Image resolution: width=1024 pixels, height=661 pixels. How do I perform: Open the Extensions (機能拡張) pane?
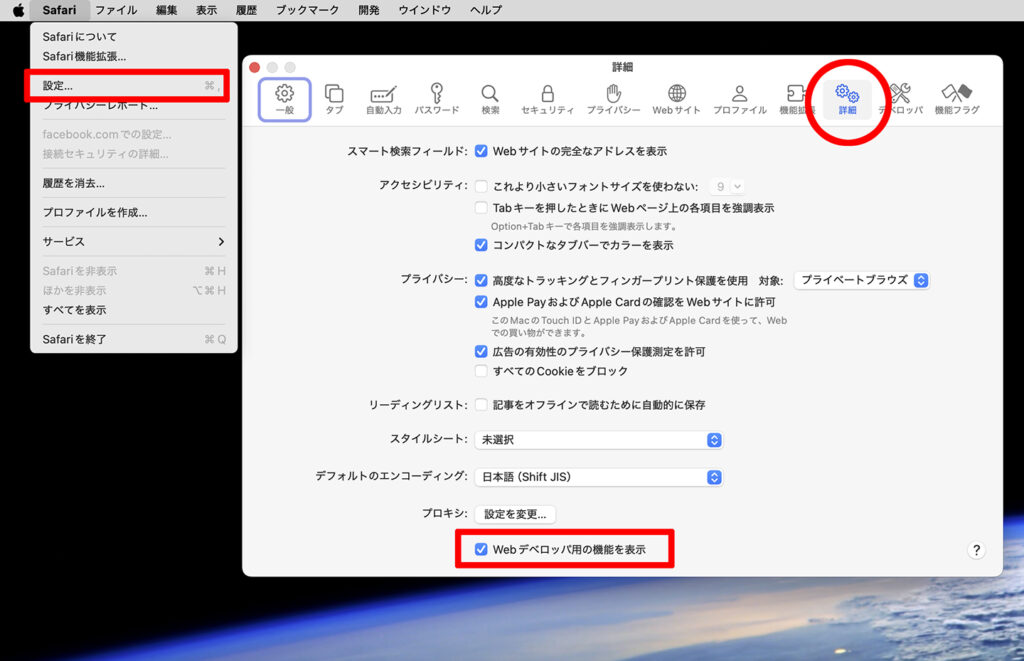coord(796,99)
